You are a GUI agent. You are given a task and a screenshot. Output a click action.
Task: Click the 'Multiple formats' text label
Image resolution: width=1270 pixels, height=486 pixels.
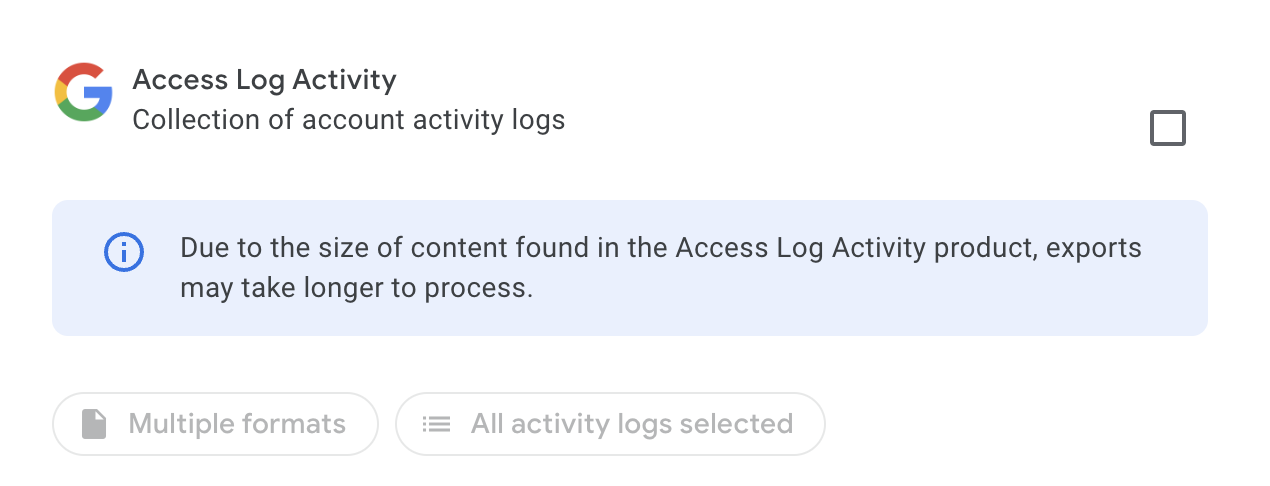tap(237, 424)
